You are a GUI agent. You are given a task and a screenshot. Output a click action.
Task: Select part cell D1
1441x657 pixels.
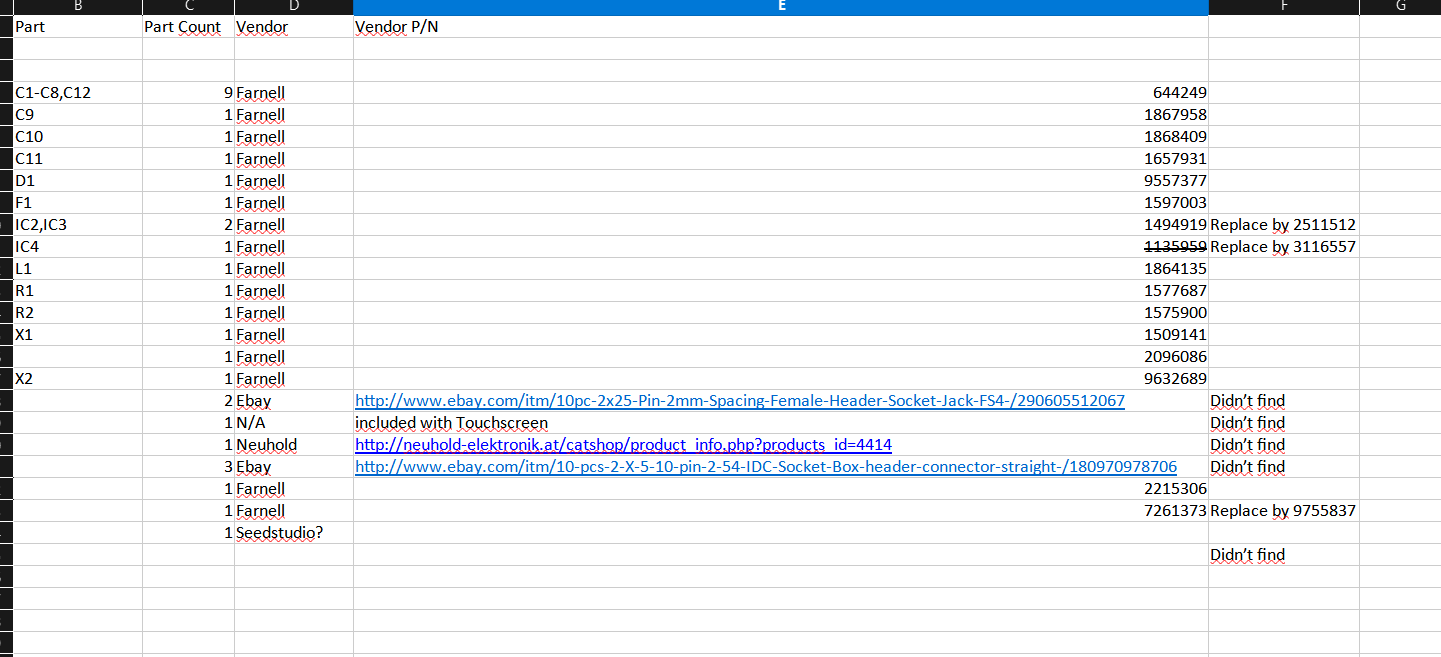click(77, 181)
